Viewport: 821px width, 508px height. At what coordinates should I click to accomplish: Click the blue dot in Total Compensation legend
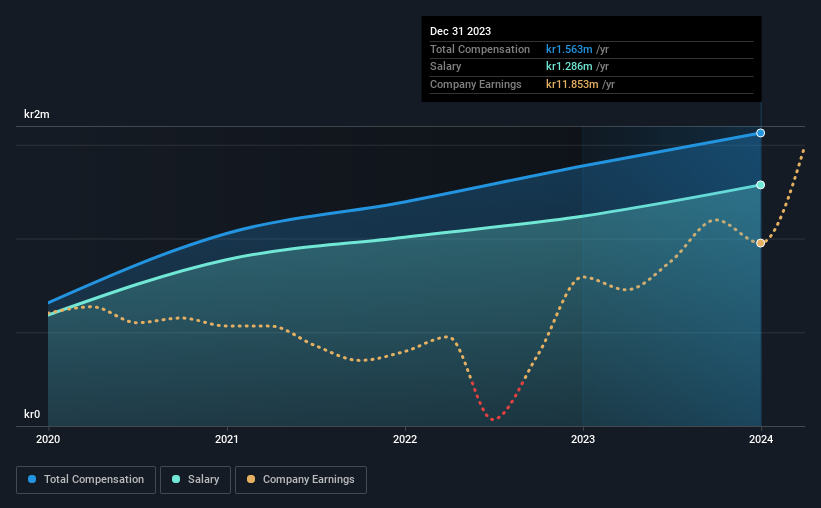click(x=32, y=479)
